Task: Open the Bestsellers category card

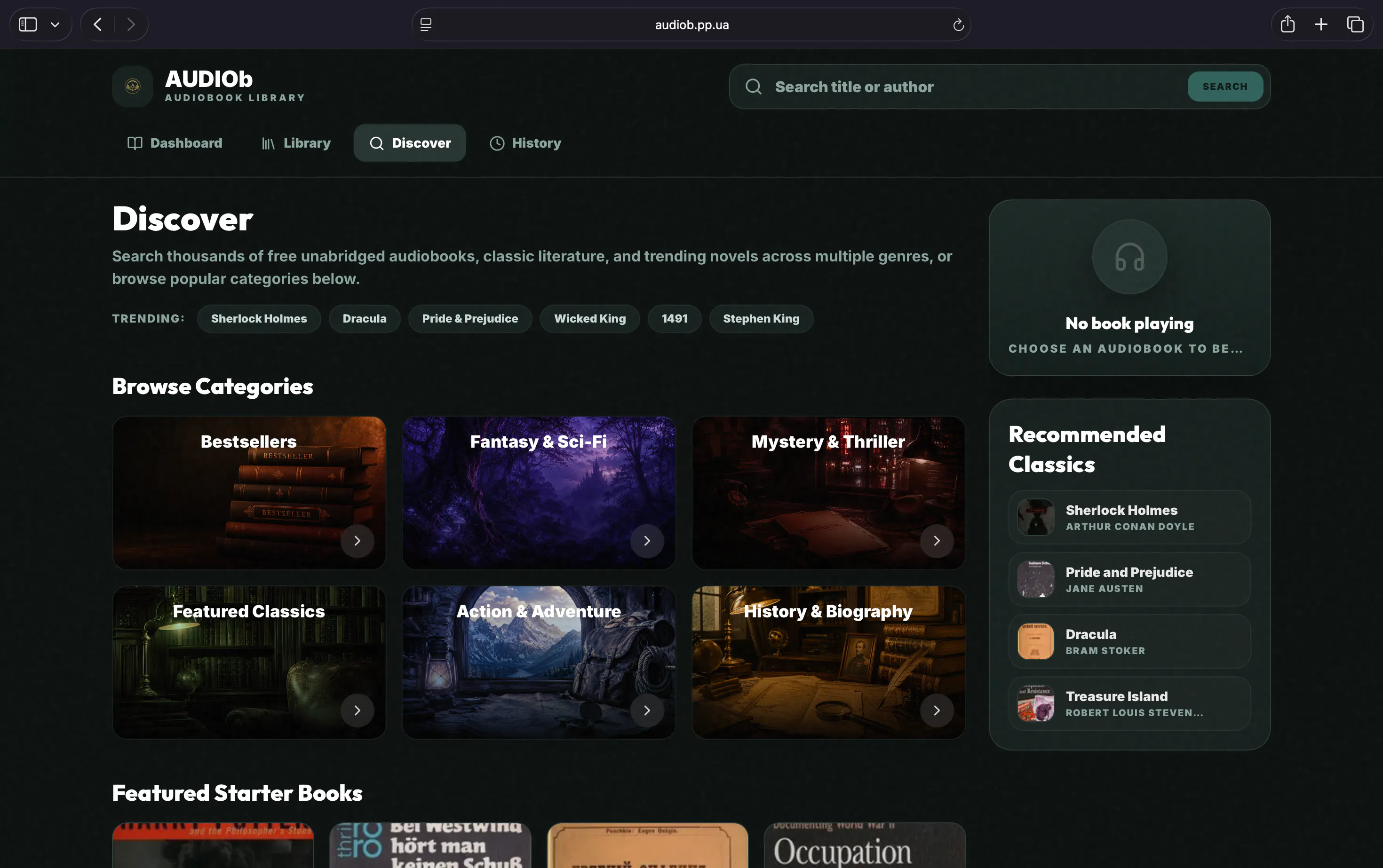Action: [249, 493]
